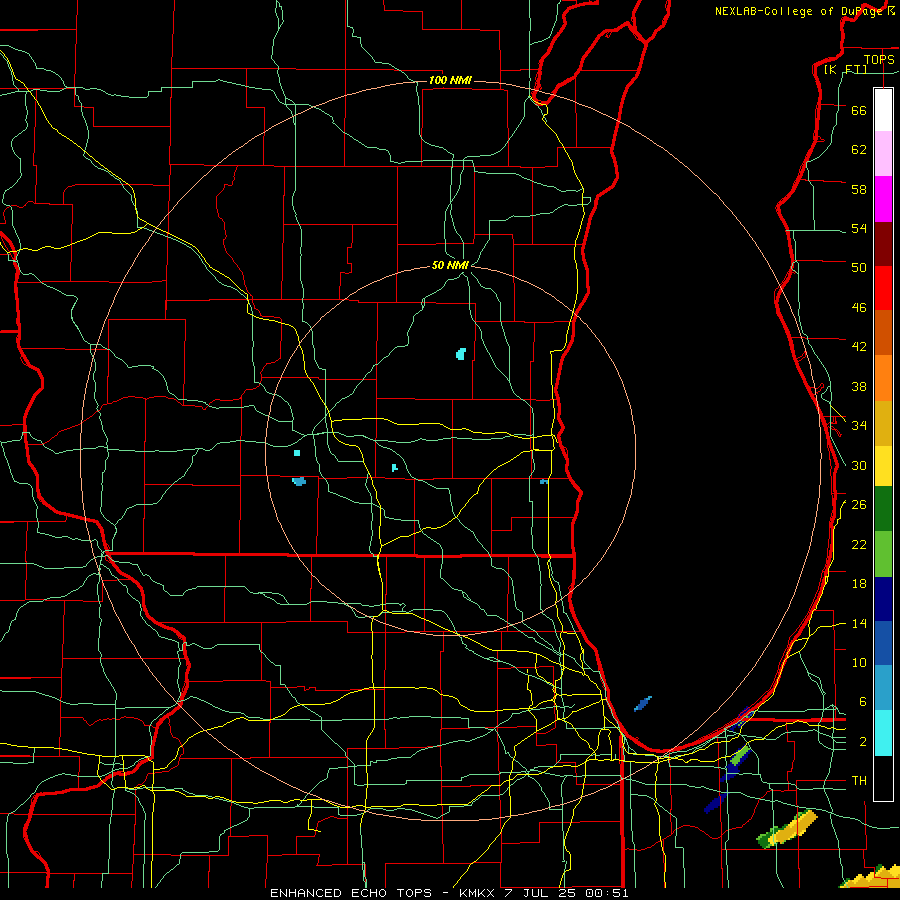Click the 34 legend scale value

pyautogui.click(x=859, y=426)
